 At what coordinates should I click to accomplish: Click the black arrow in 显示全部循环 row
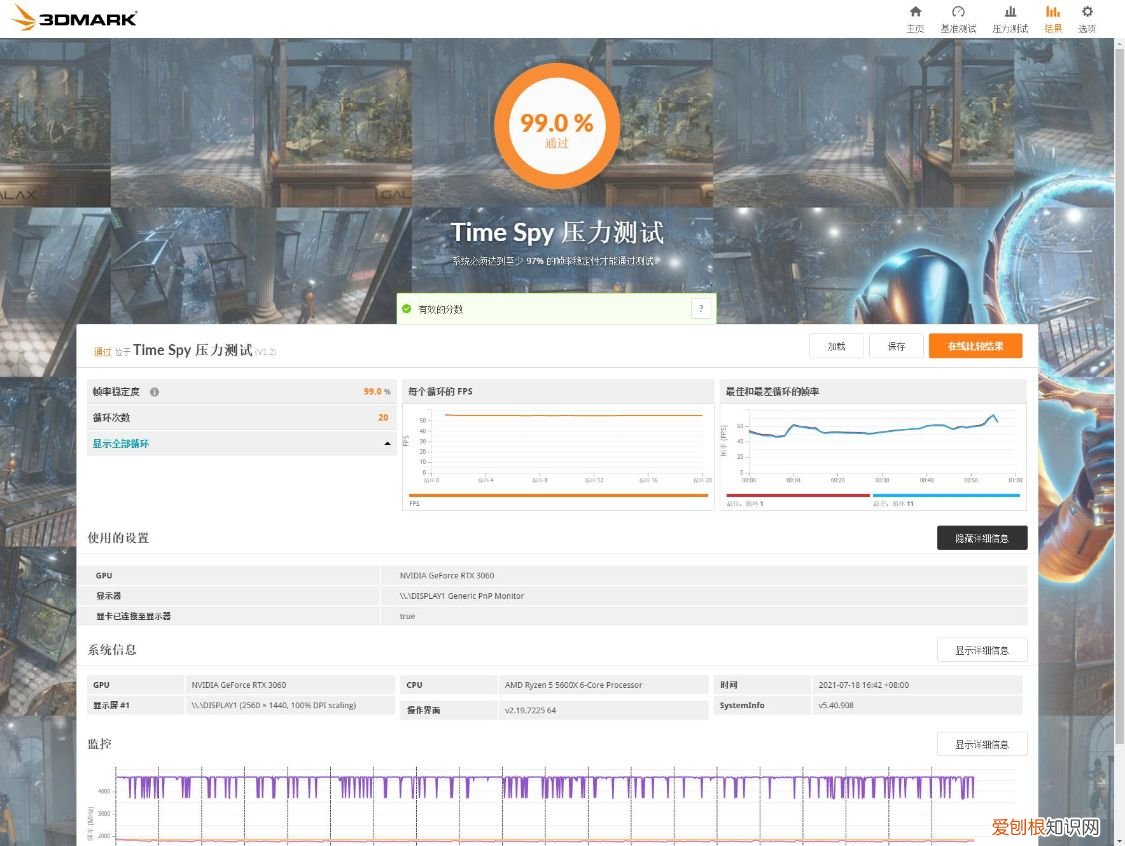[x=387, y=443]
